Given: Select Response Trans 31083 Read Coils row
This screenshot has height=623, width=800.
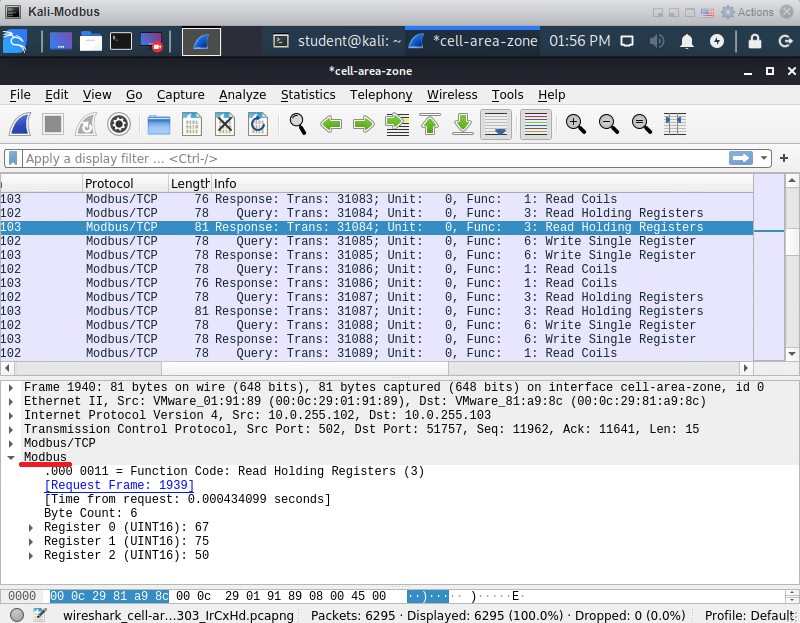Looking at the screenshot, I should point(377,199).
